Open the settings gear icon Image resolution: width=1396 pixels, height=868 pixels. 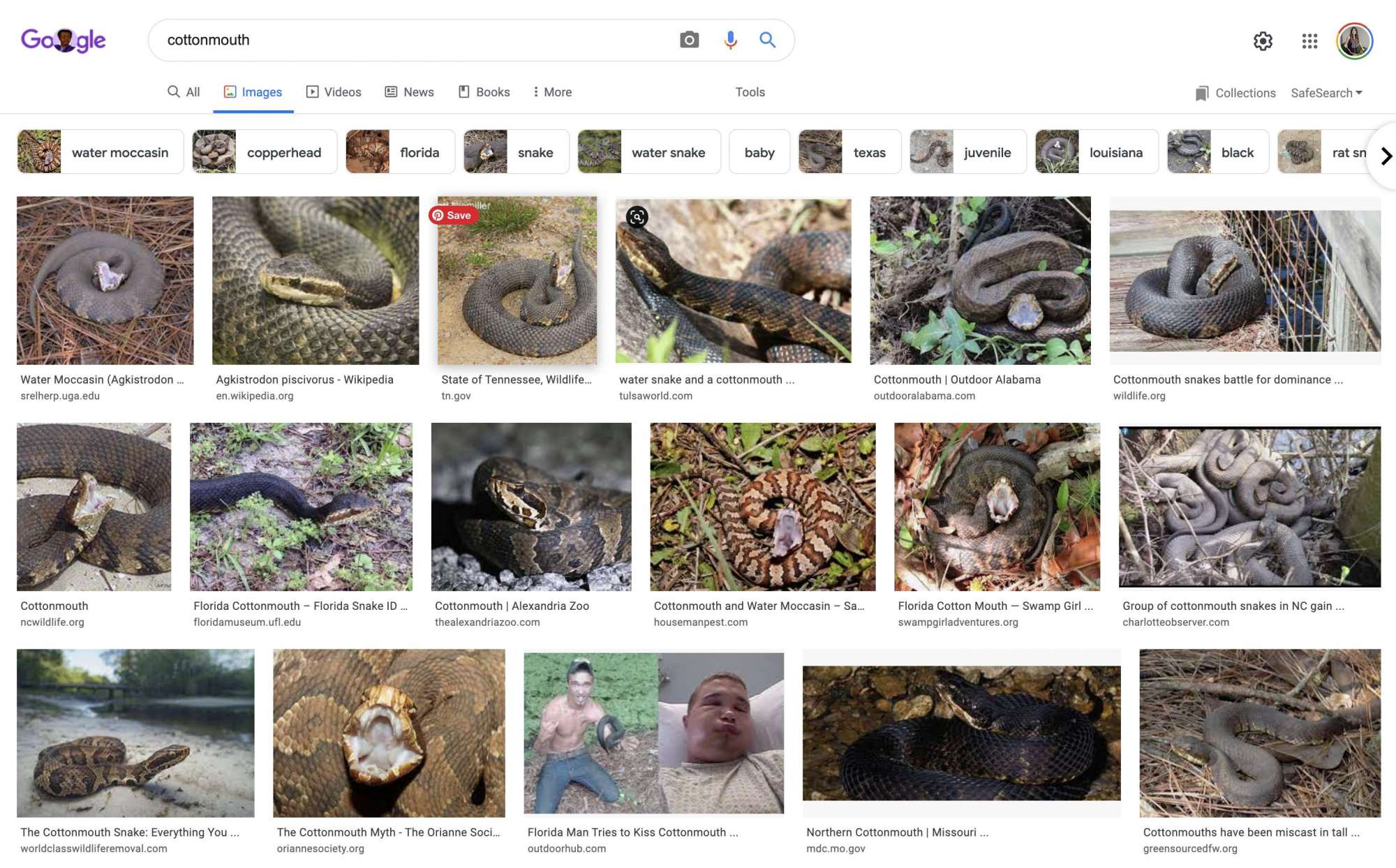click(x=1263, y=41)
